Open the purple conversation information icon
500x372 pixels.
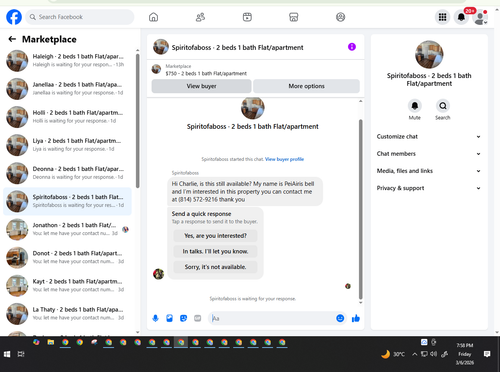352,47
